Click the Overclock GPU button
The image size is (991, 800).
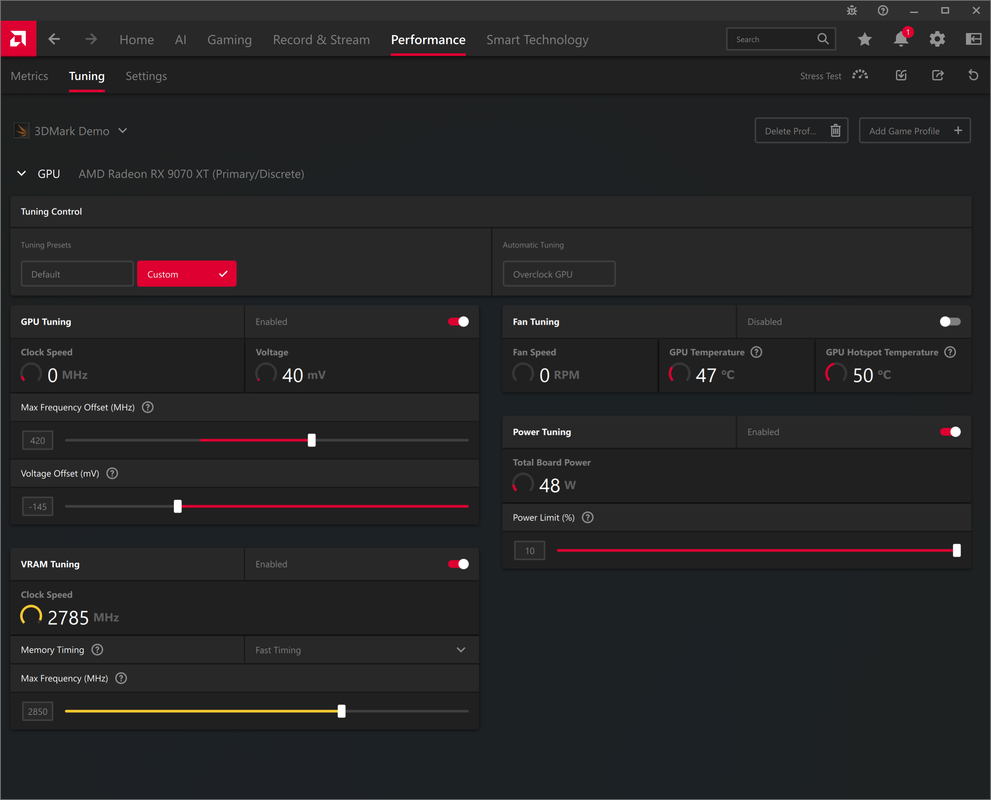pos(559,274)
